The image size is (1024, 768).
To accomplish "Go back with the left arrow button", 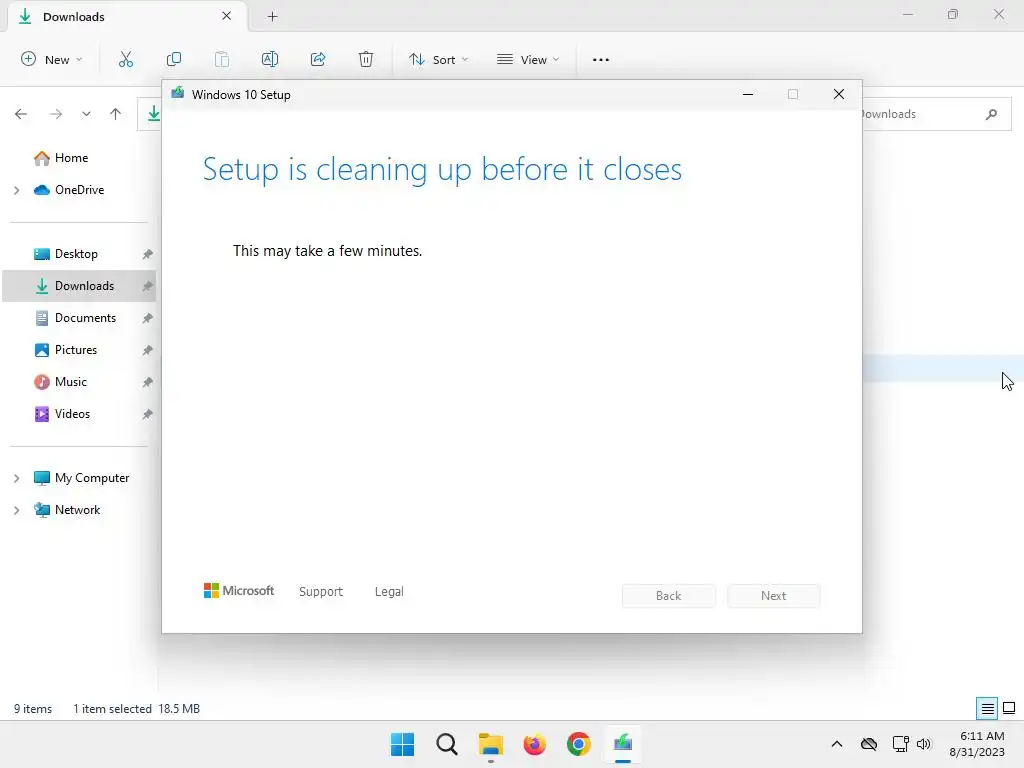I will (x=21, y=114).
